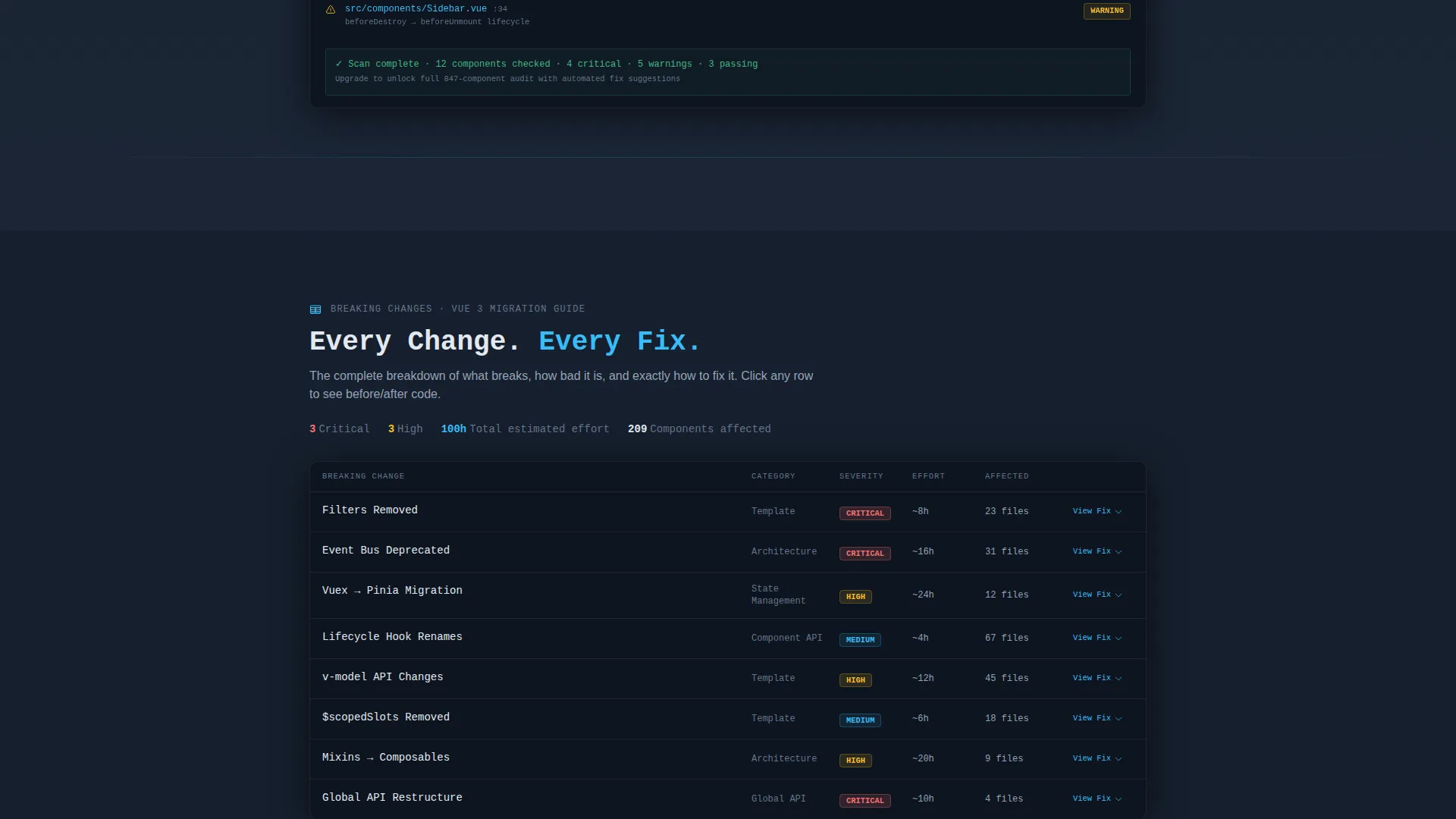Open the src/components/Sidebar.vue file link
Image resolution: width=1456 pixels, height=819 pixels.
[416, 9]
